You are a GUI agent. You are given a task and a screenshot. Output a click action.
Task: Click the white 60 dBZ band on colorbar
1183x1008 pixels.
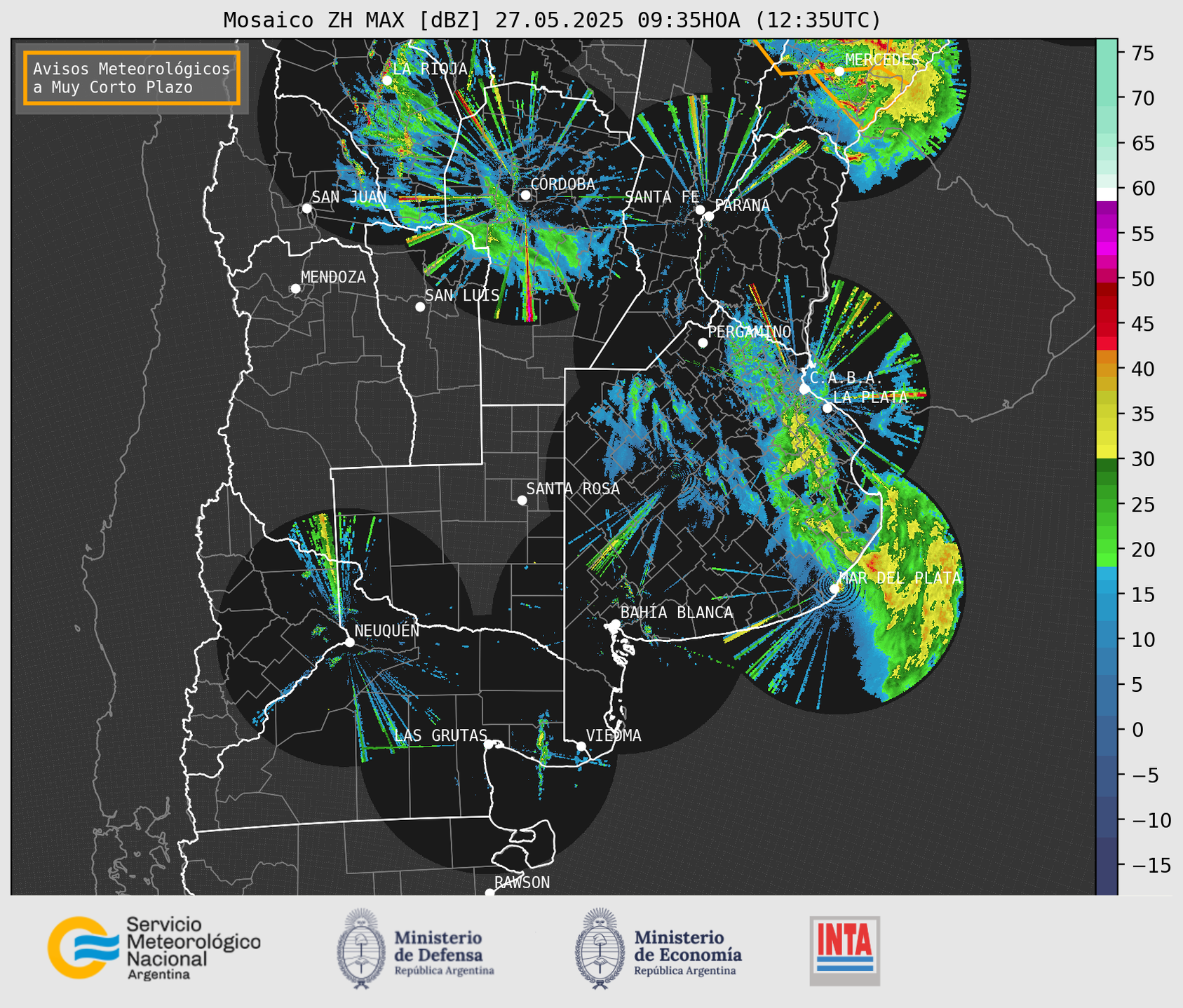(1107, 194)
